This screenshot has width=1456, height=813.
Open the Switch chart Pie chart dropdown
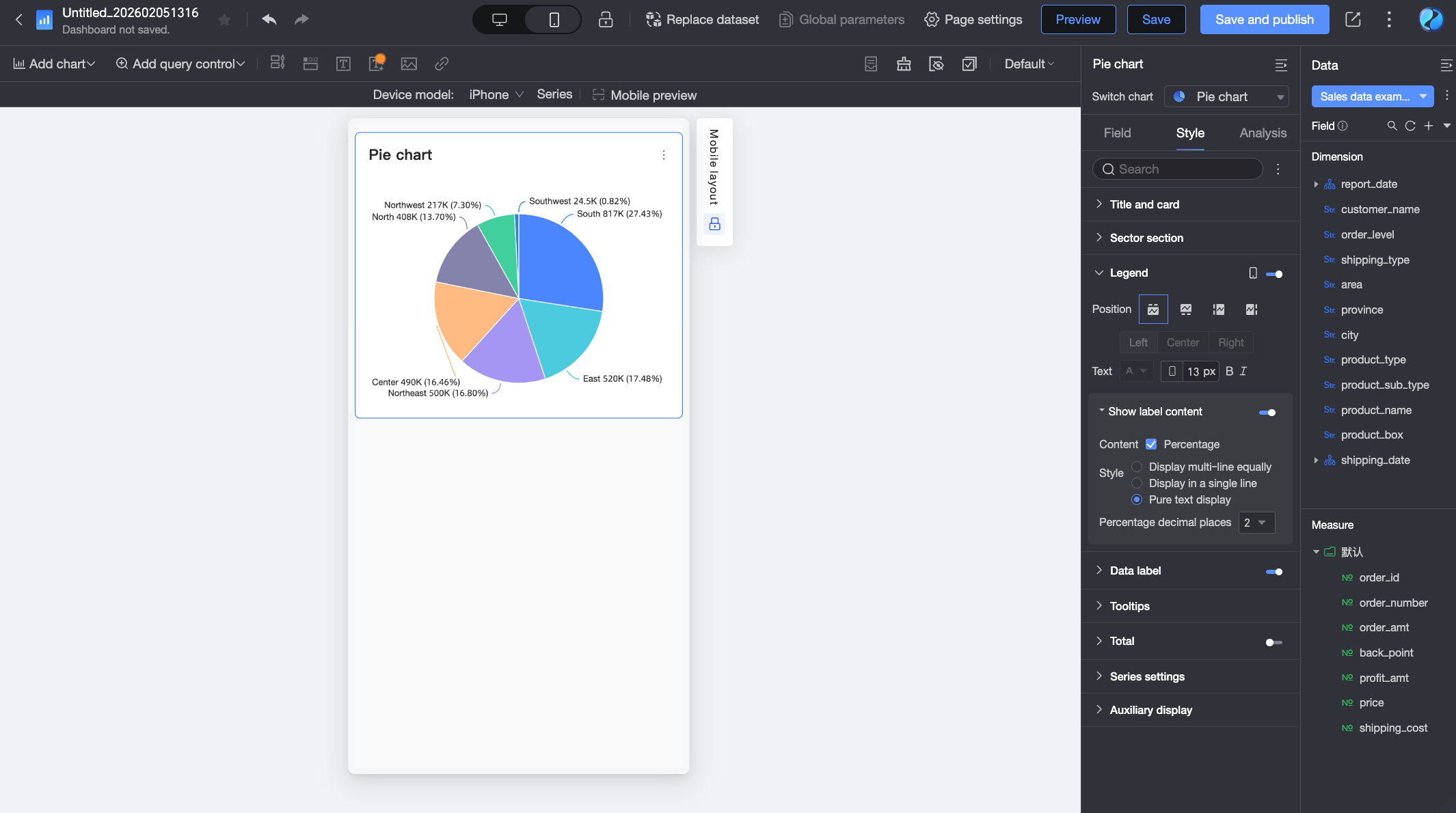1226,96
